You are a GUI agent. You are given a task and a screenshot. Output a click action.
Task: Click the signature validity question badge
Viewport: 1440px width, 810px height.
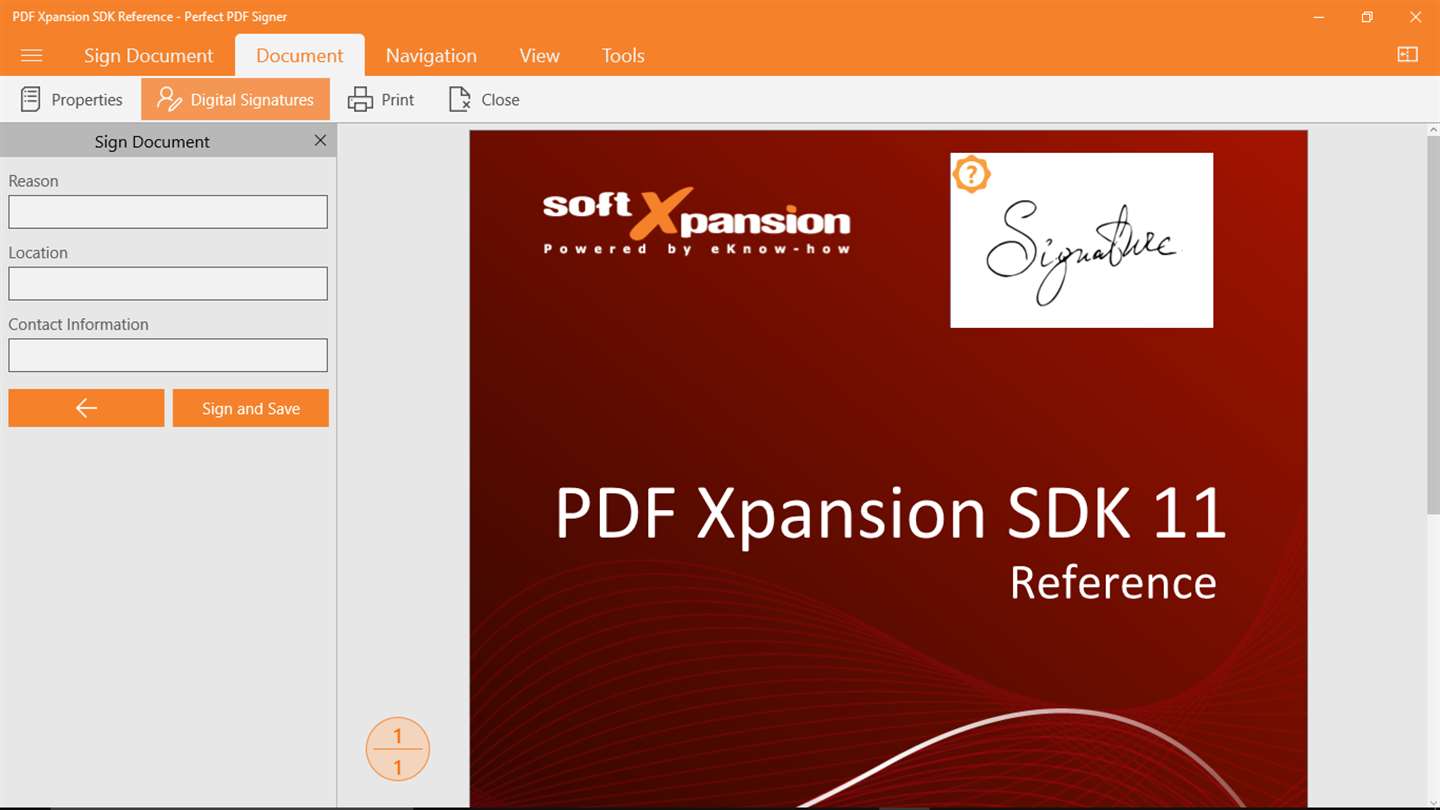[971, 174]
